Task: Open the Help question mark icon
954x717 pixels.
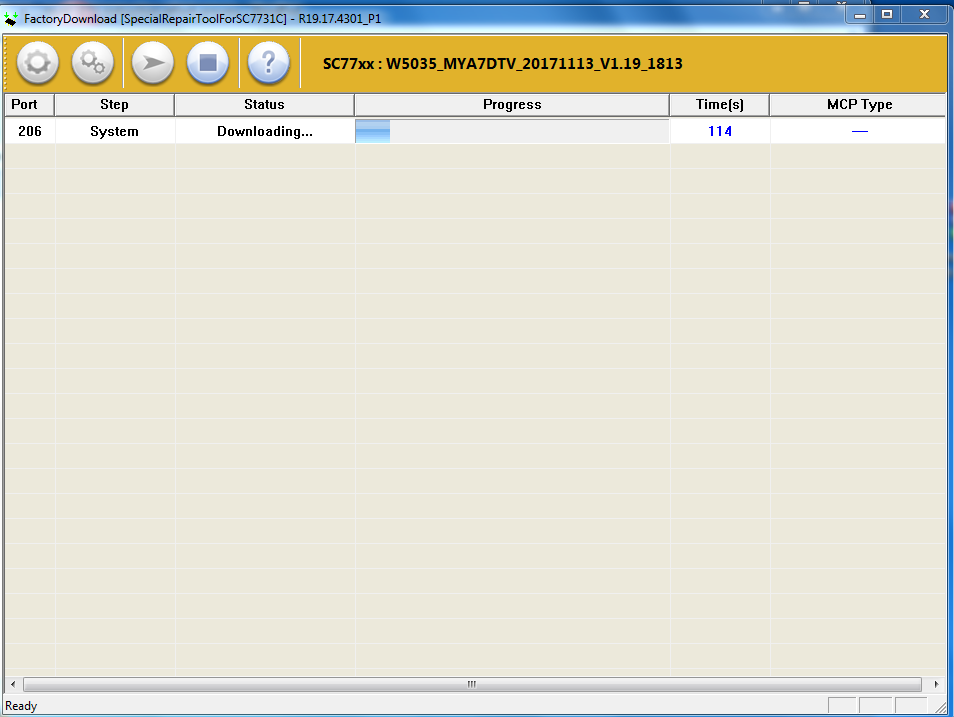Action: 268,63
